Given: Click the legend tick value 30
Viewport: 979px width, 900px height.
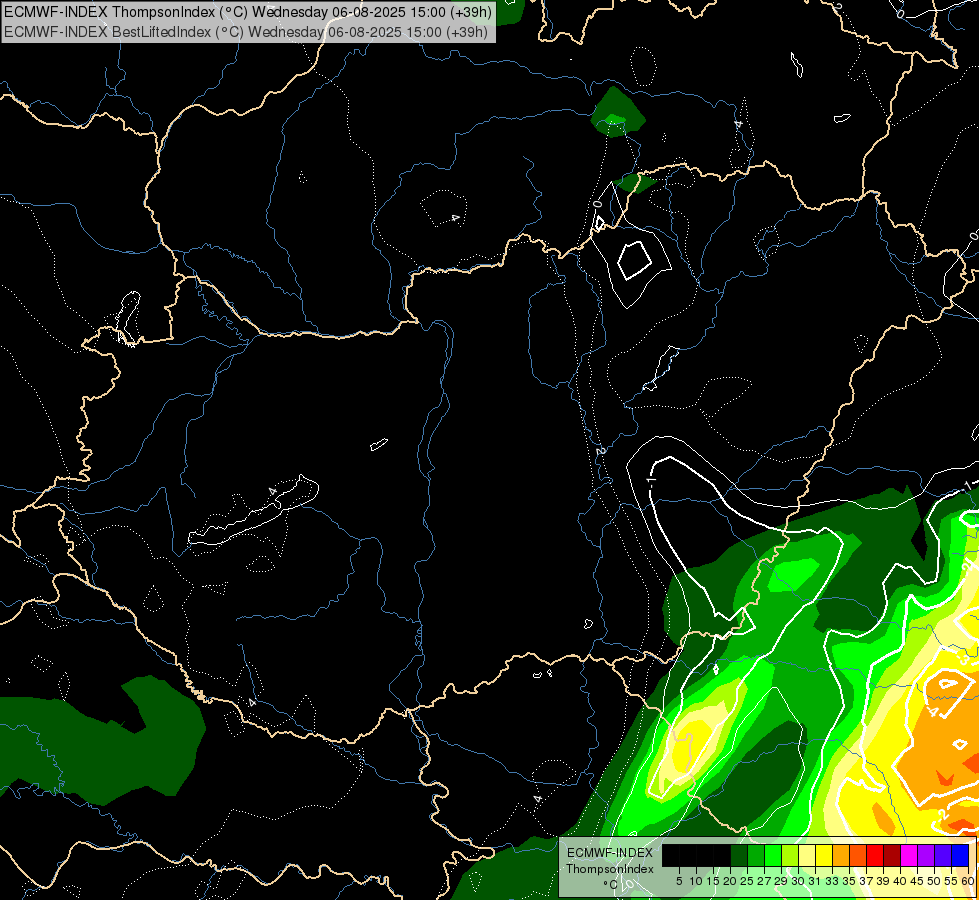Looking at the screenshot, I should point(797,881).
